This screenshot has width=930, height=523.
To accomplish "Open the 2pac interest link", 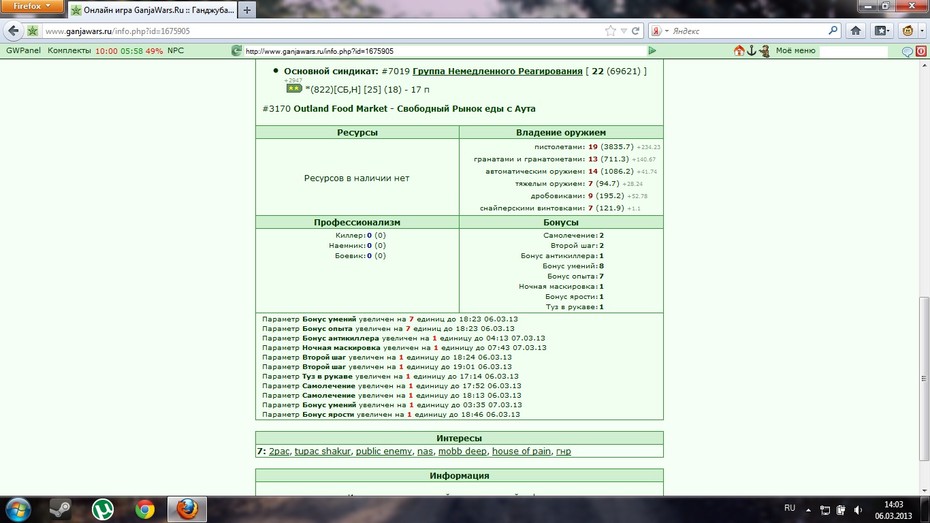I will click(279, 451).
